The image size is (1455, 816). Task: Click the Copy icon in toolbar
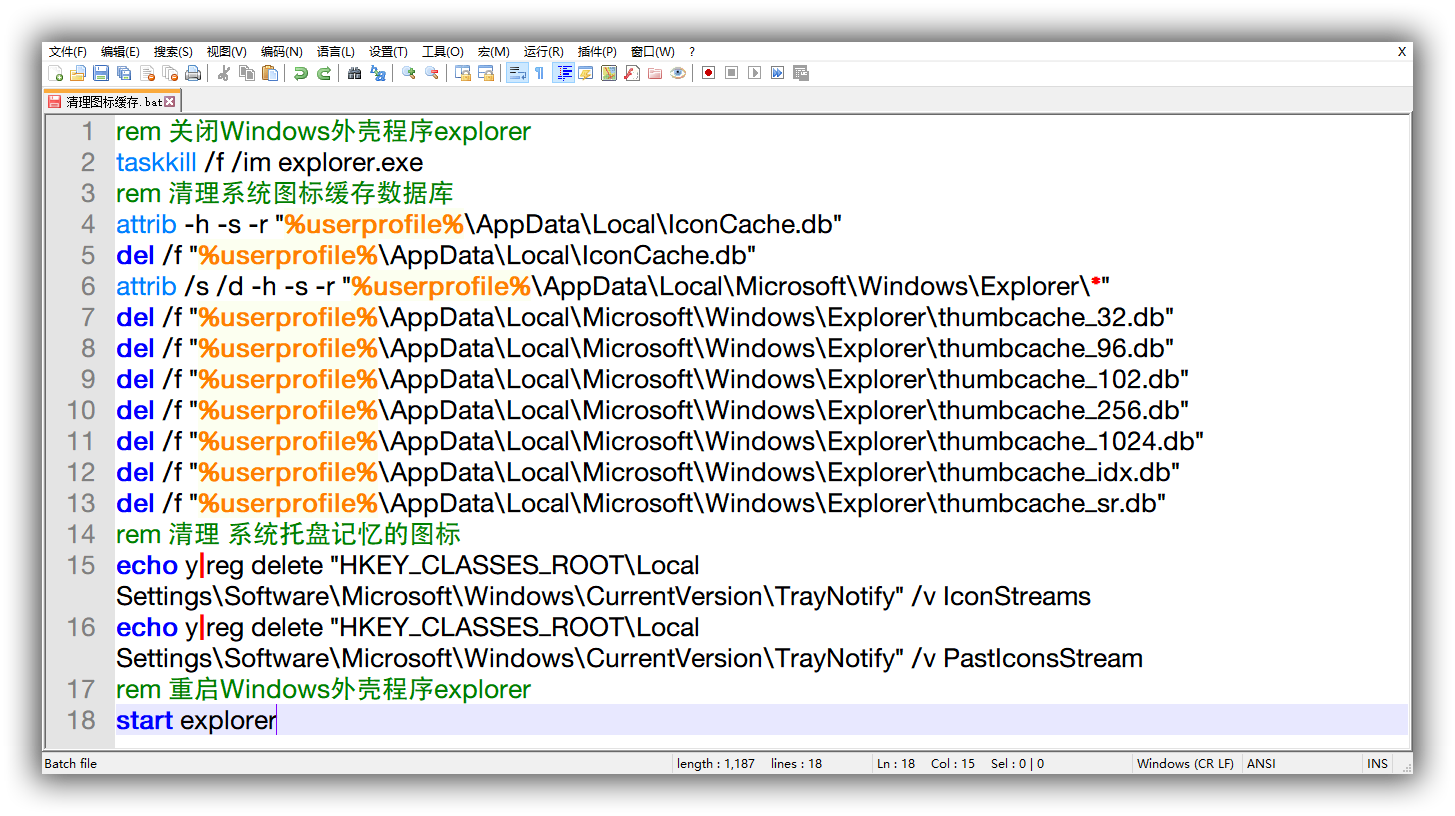[x=247, y=73]
